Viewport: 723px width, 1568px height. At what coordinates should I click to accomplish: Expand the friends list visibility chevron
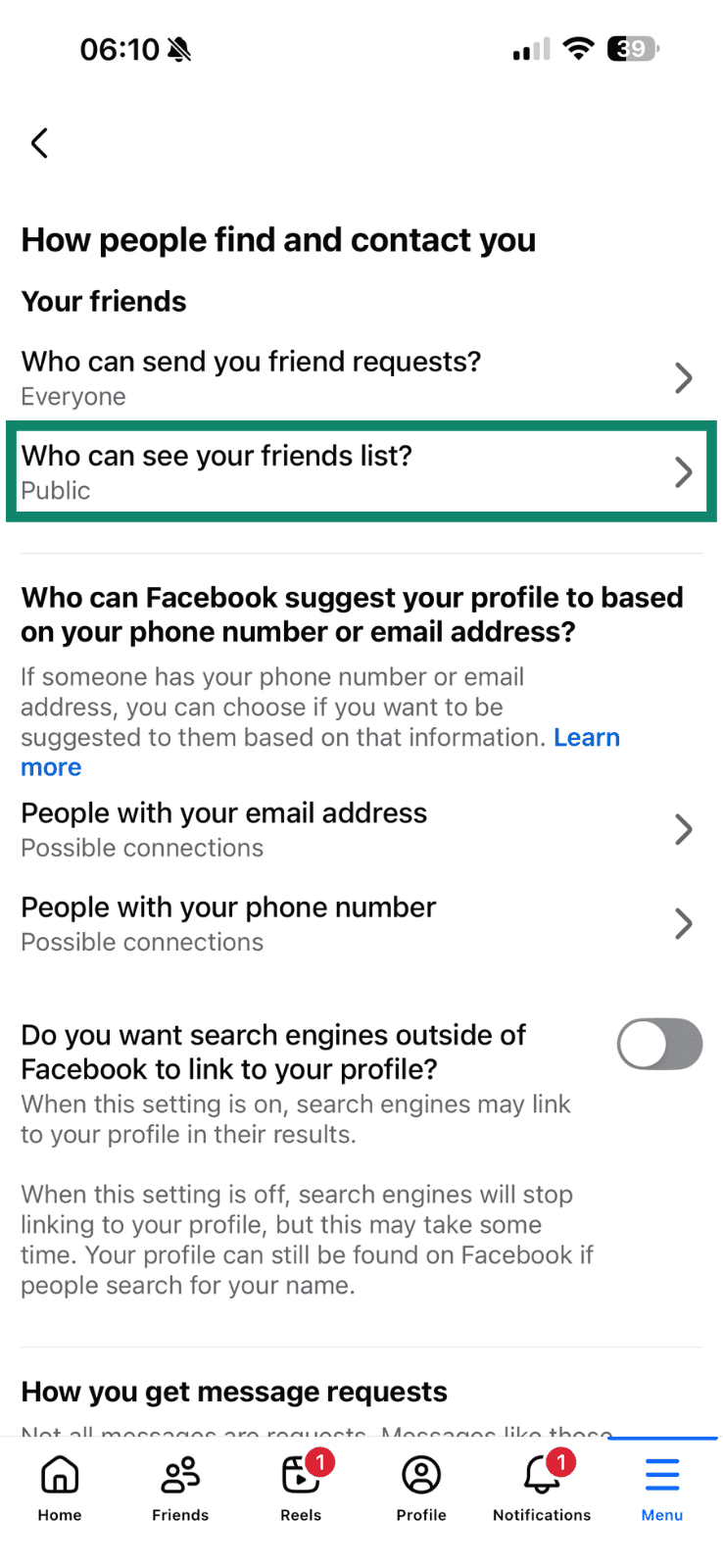click(684, 472)
